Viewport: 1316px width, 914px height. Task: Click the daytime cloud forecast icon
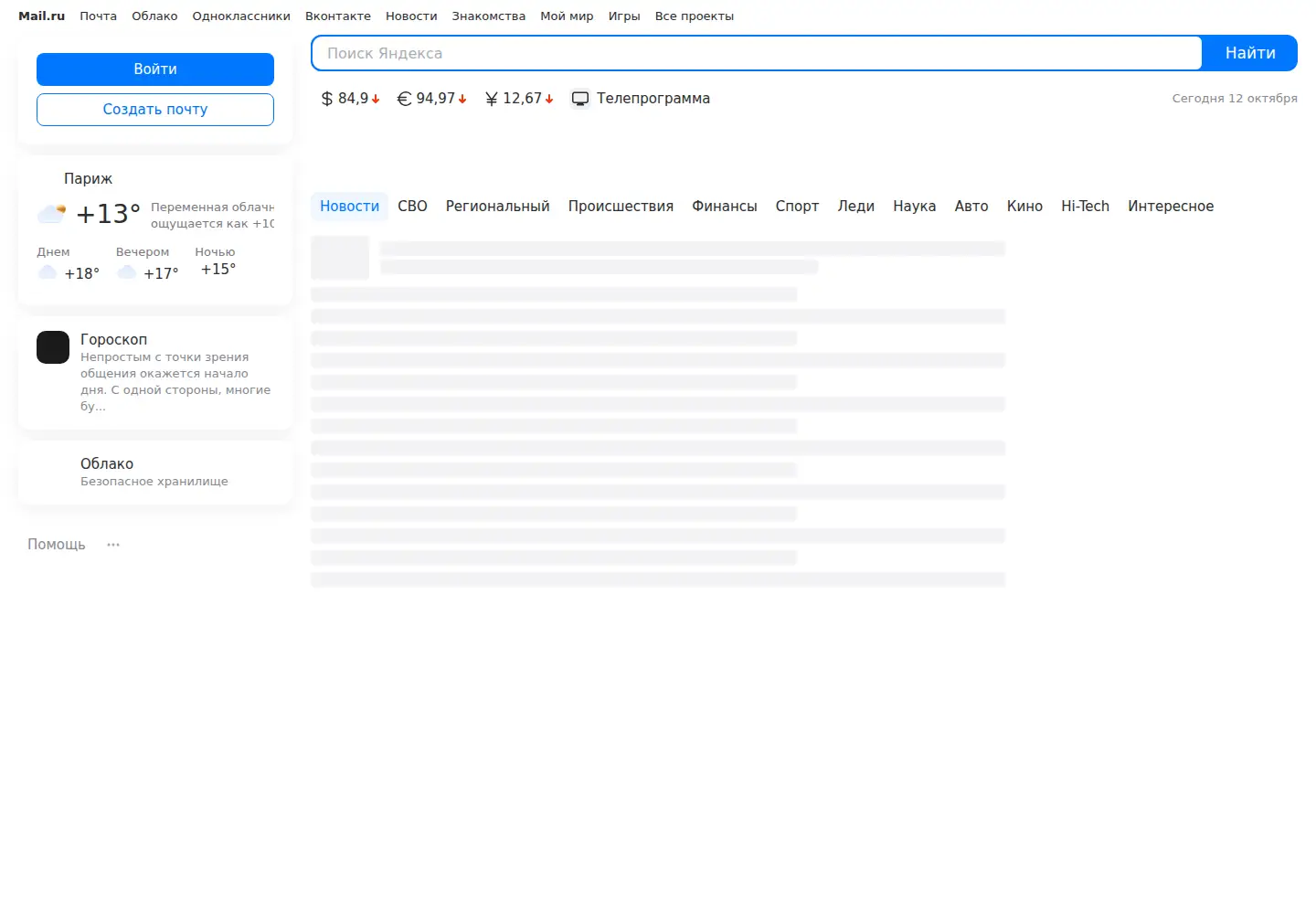click(48, 272)
